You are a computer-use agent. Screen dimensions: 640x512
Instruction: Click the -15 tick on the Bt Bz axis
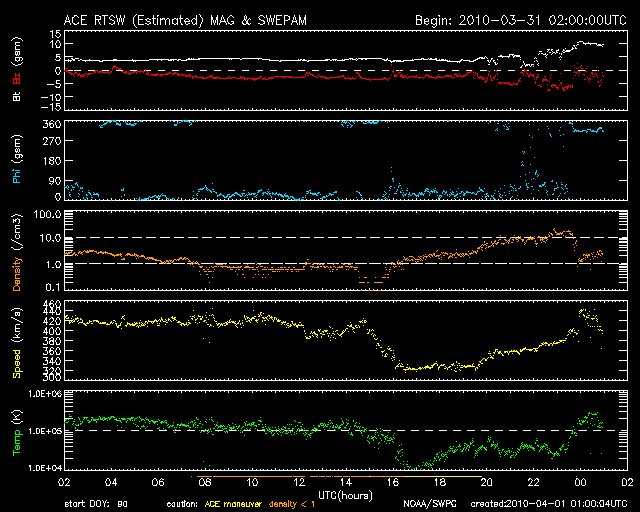(x=51, y=107)
